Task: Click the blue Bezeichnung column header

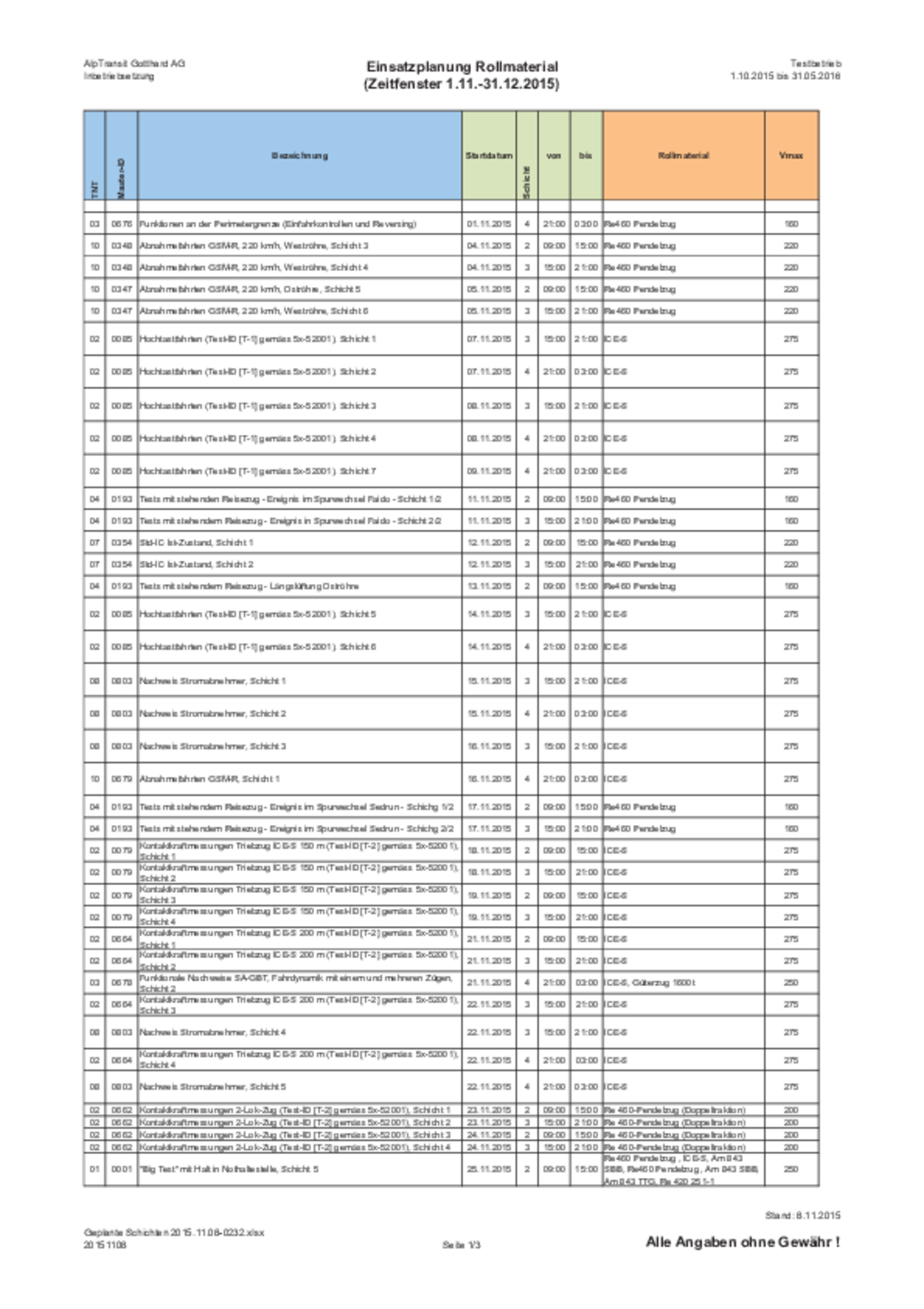Action: pyautogui.click(x=300, y=155)
